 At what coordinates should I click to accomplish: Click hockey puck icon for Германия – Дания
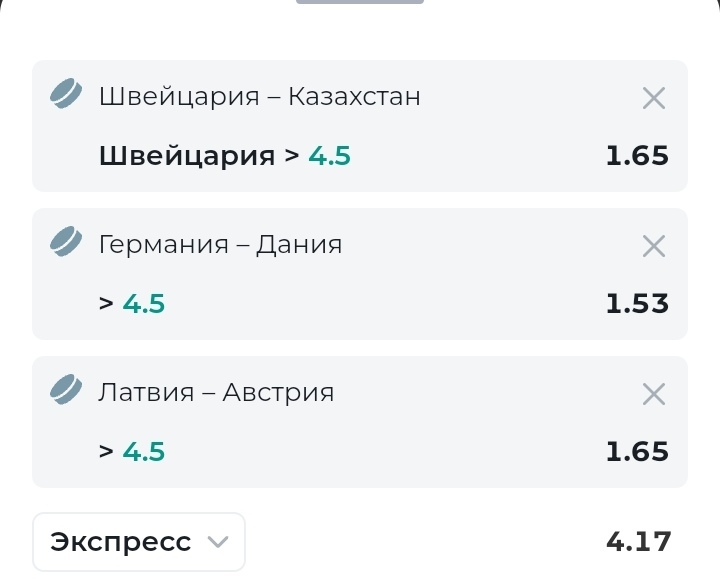point(66,241)
